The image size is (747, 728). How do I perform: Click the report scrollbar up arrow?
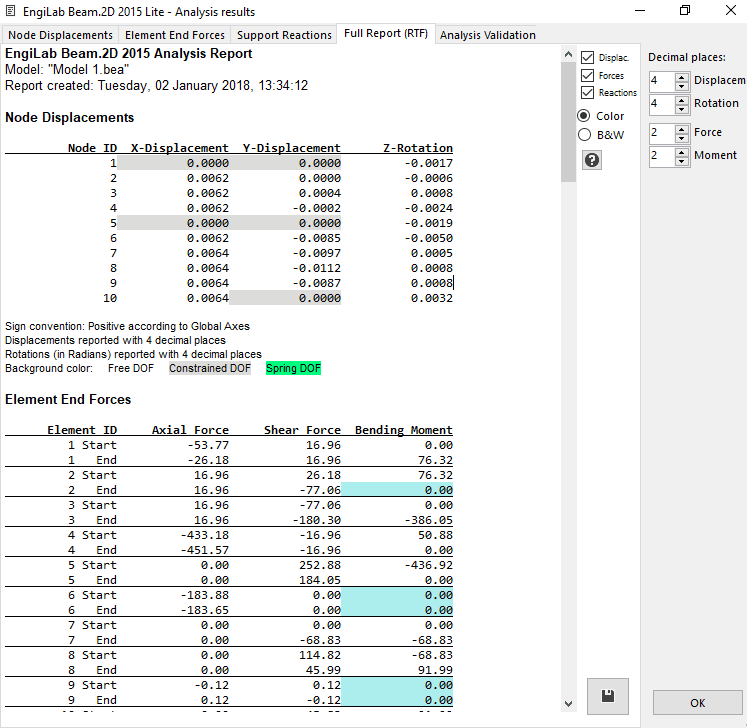point(568,54)
